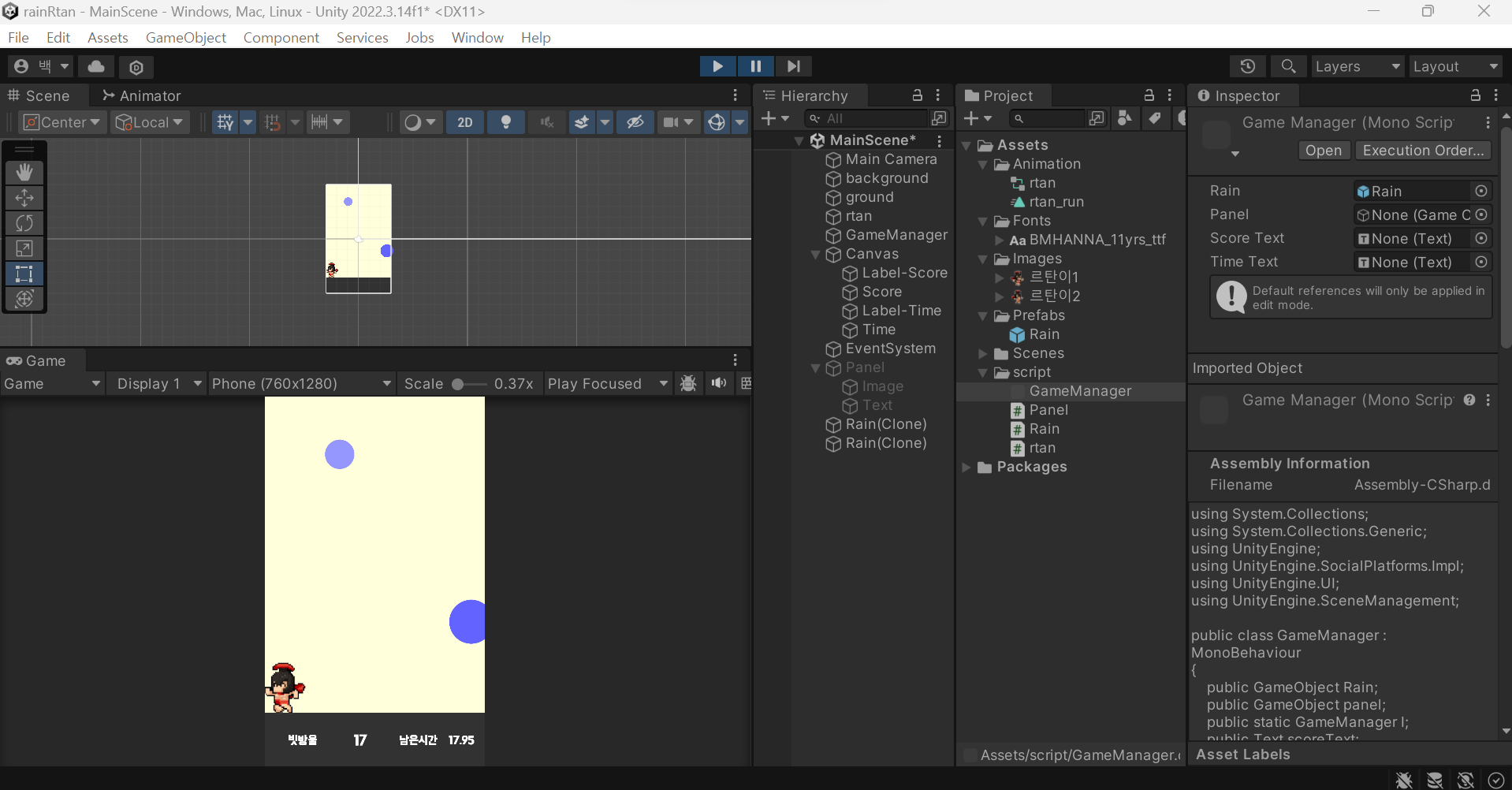
Task: Open the Undo History button
Action: (1247, 66)
